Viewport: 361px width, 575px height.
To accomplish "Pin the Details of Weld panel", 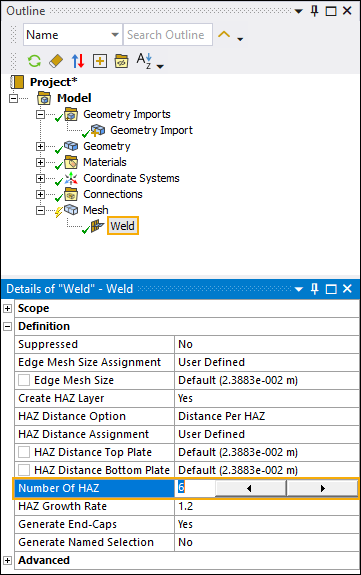I will [314, 289].
